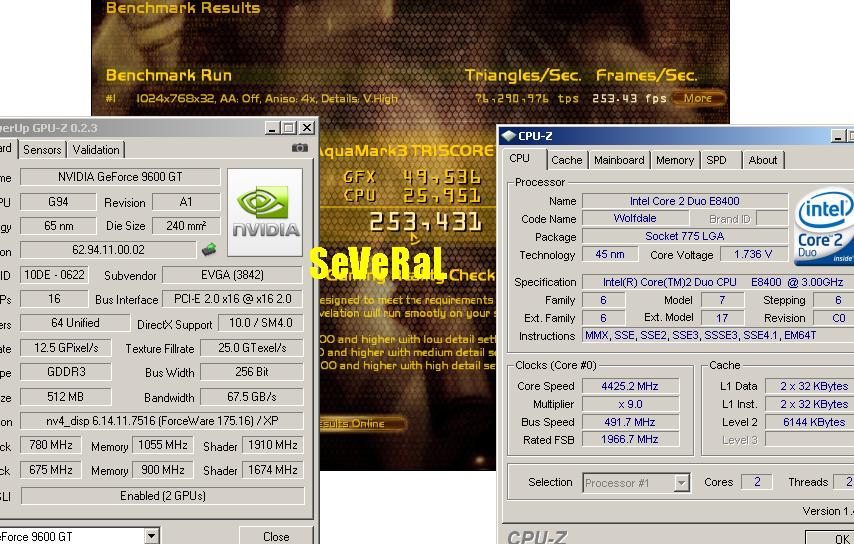Click the 64 Unified shaders field
The height and width of the screenshot is (544, 854).
click(75, 323)
